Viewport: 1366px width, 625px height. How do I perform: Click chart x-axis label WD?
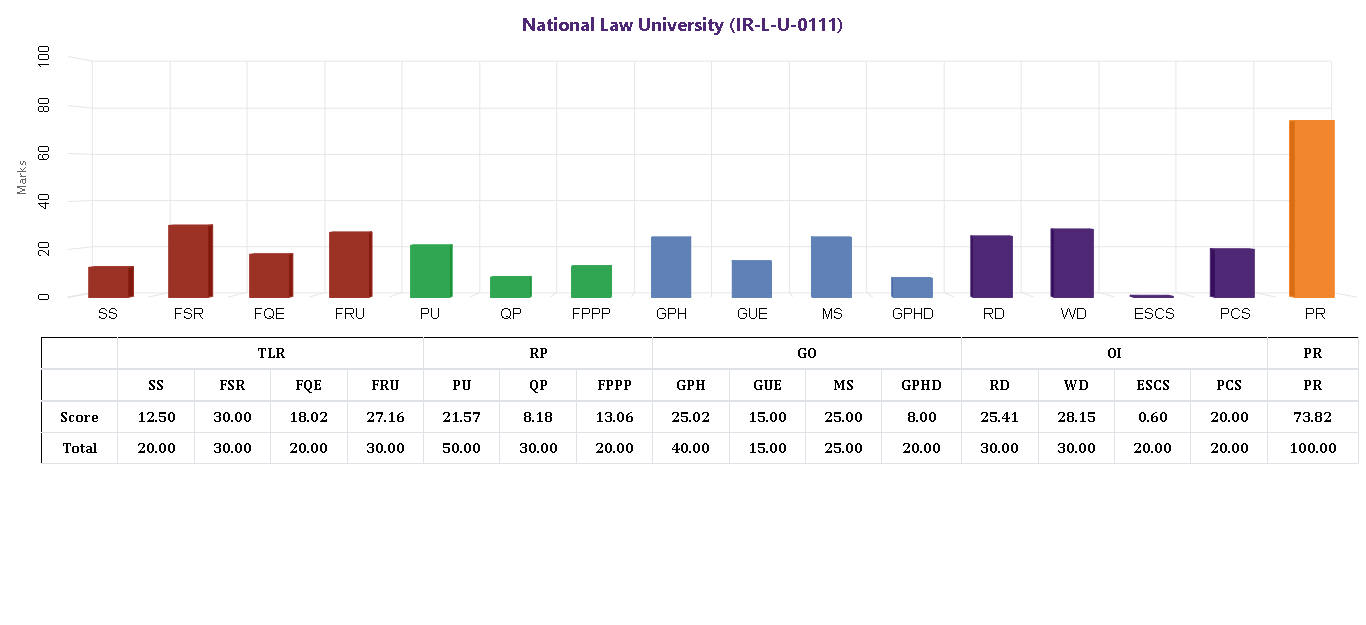(1073, 314)
